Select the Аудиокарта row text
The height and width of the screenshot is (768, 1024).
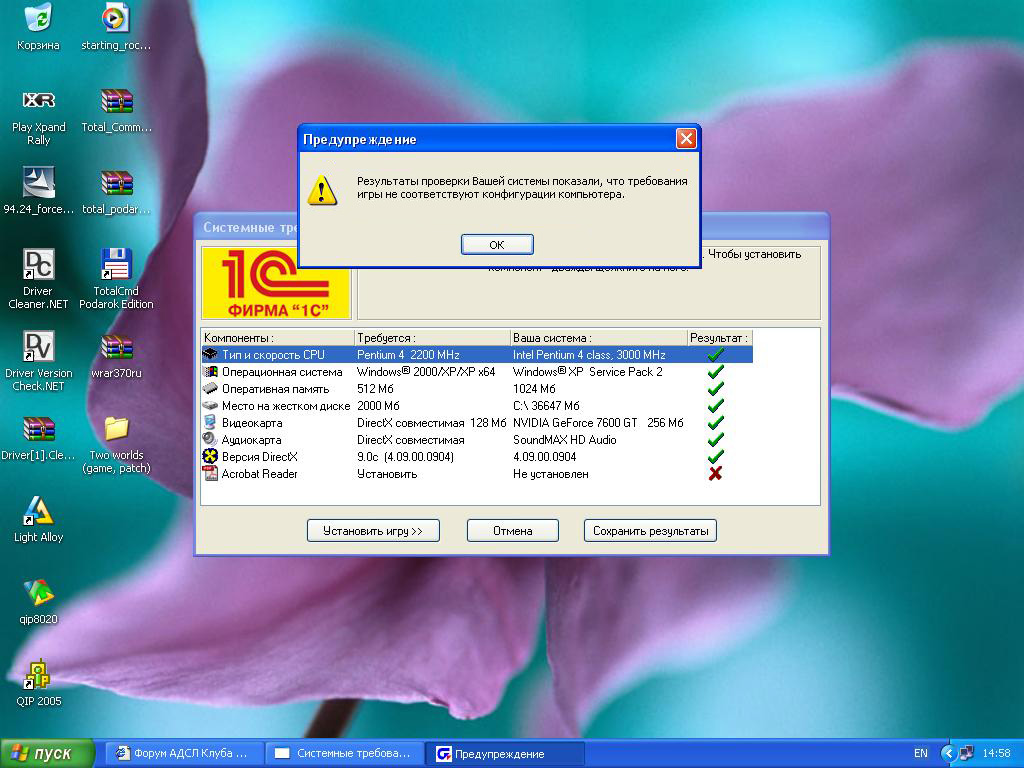click(251, 440)
